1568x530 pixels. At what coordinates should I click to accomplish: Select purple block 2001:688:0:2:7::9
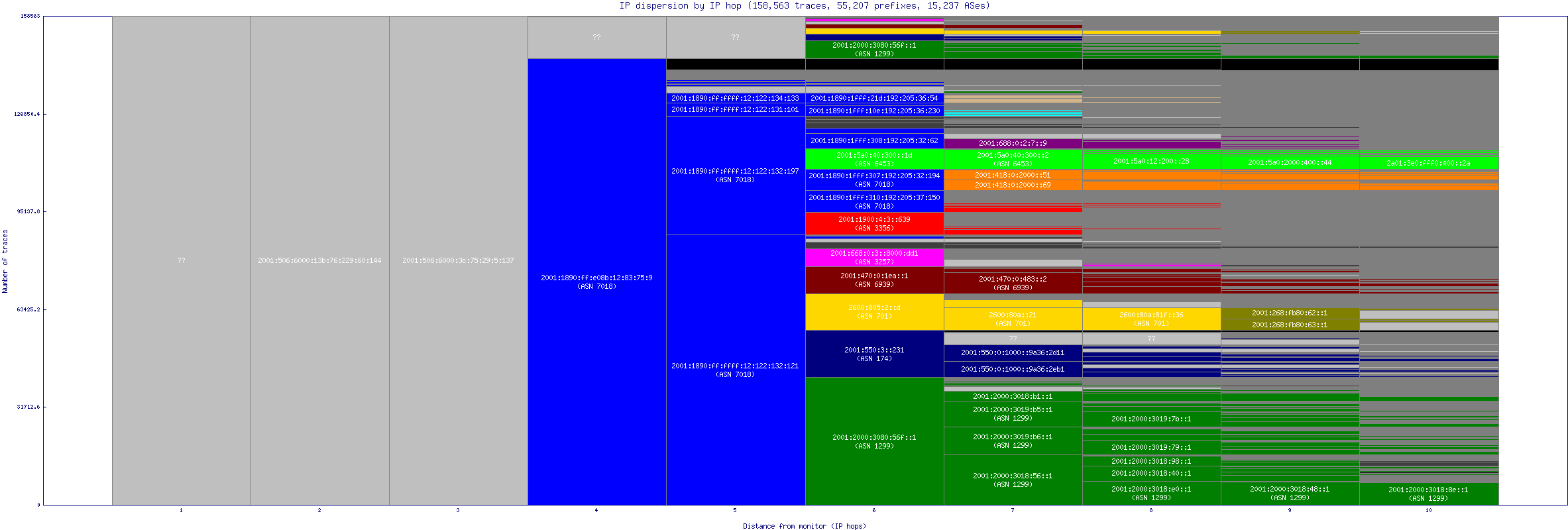point(1013,143)
